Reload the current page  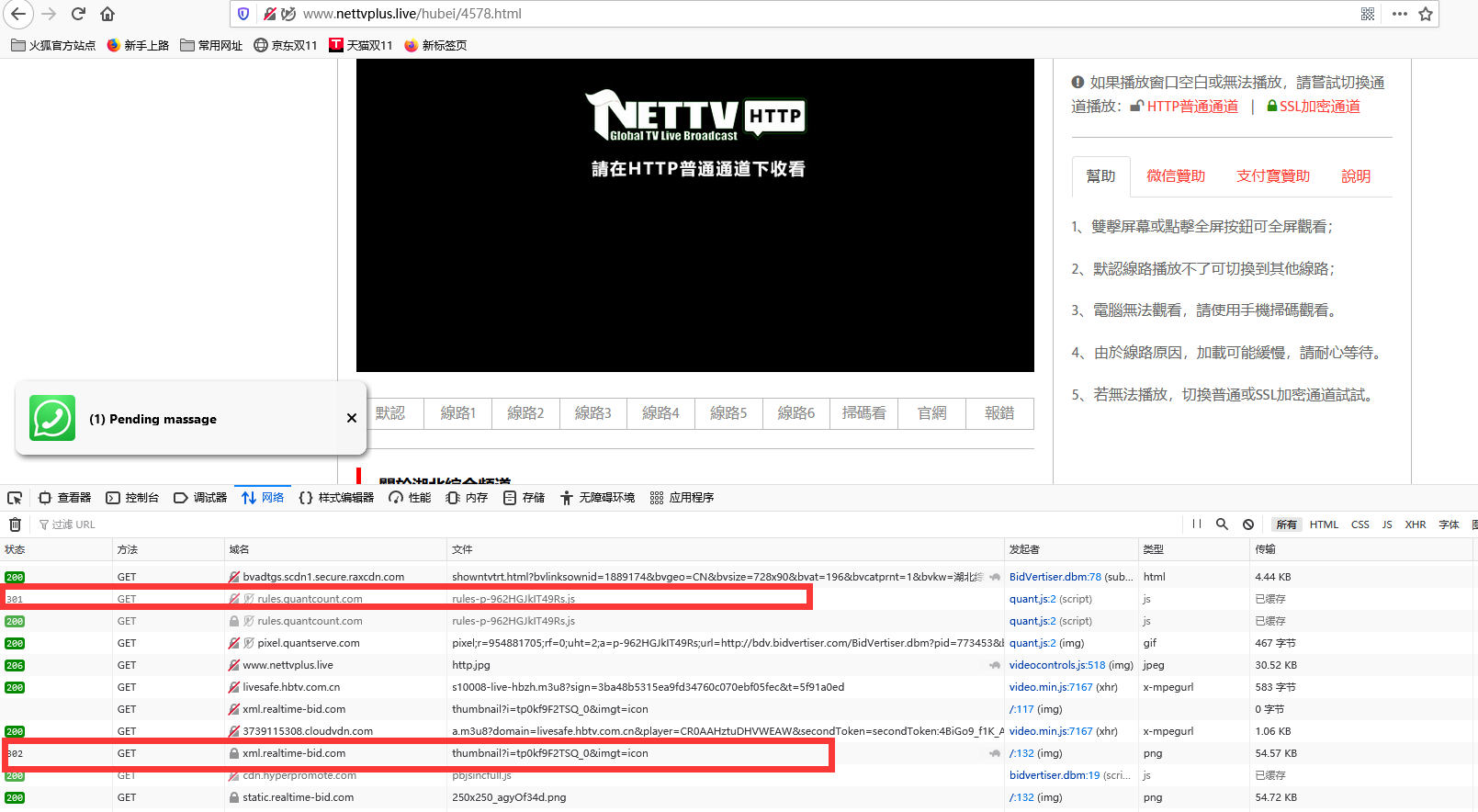point(78,14)
